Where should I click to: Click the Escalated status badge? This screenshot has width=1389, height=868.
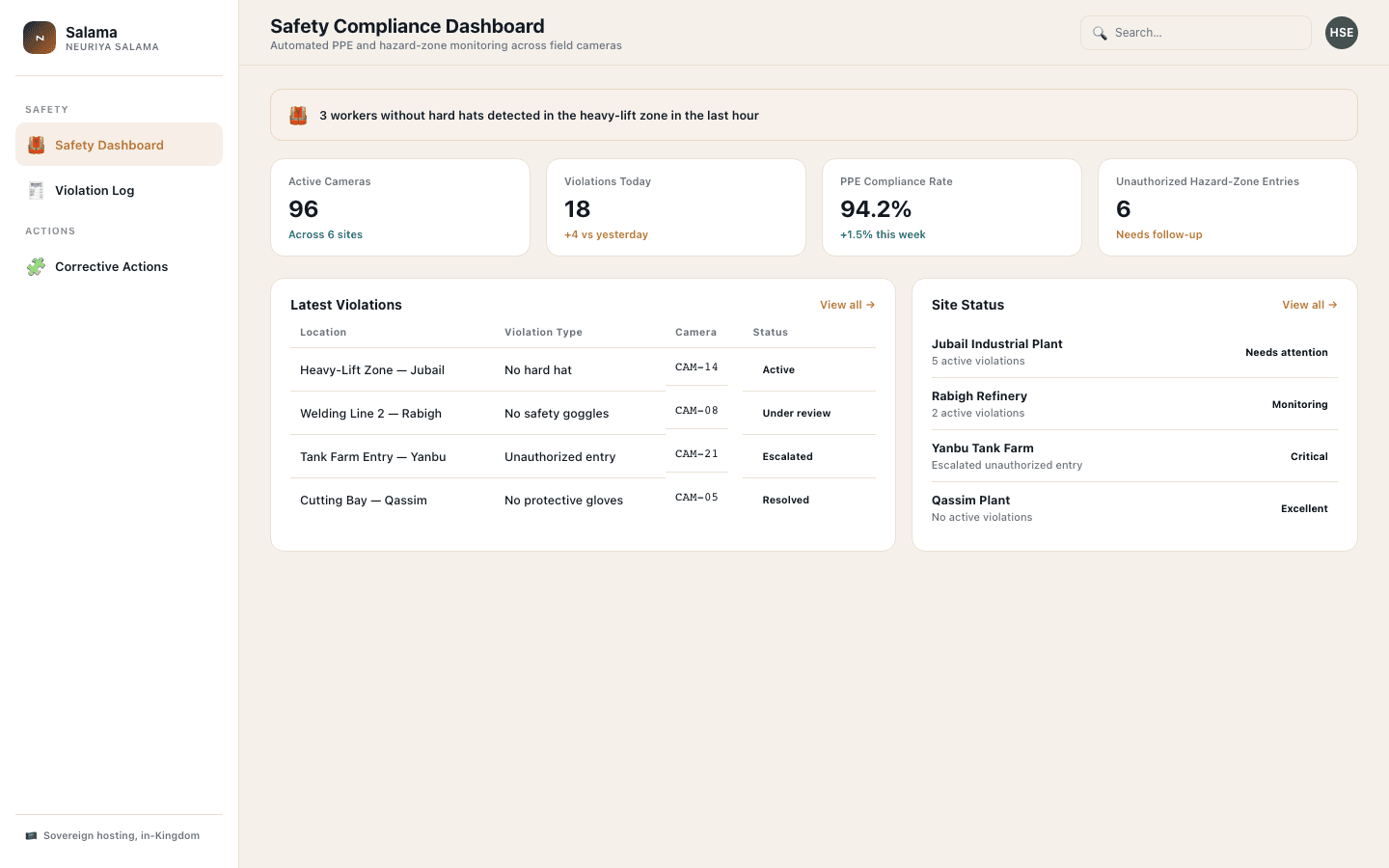click(x=788, y=456)
